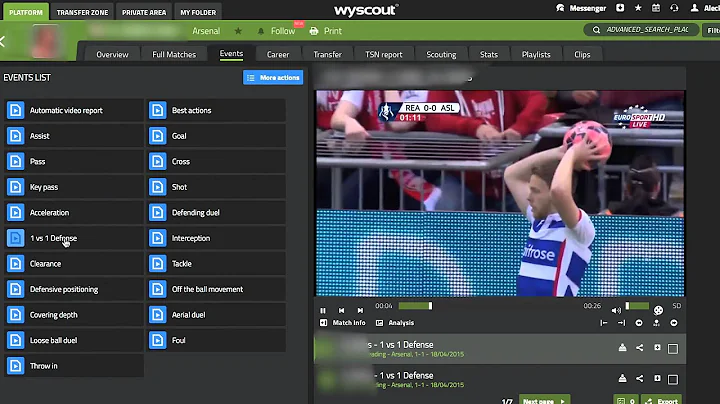Select the Acceleration event
This screenshot has width=720, height=404.
tap(74, 213)
